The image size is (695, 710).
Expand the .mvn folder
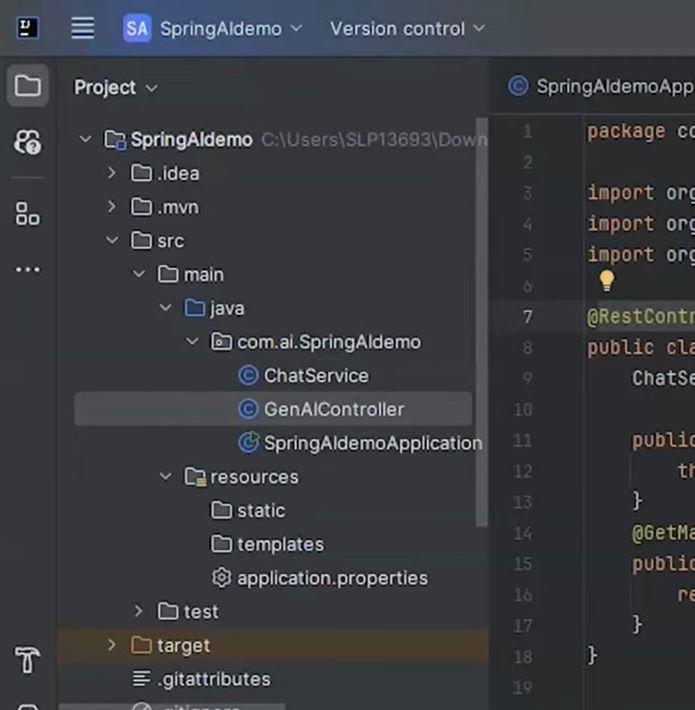point(111,206)
